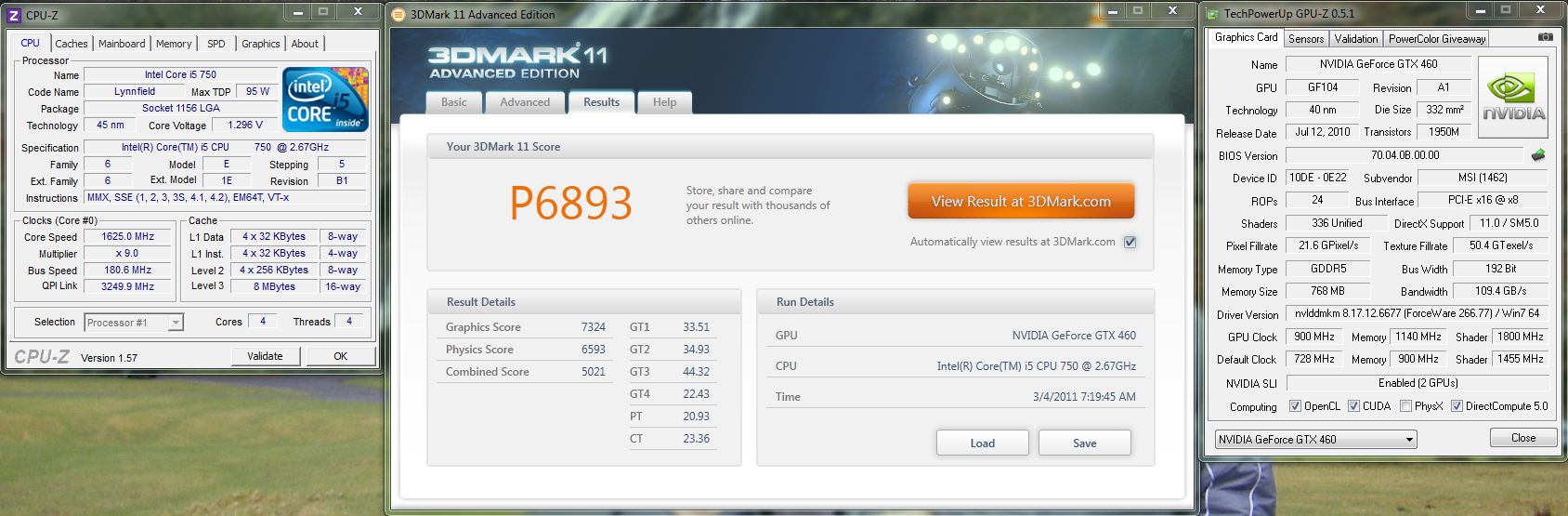Click the Core Voltage value 1.296 V
This screenshot has width=1568, height=516.
(x=245, y=125)
